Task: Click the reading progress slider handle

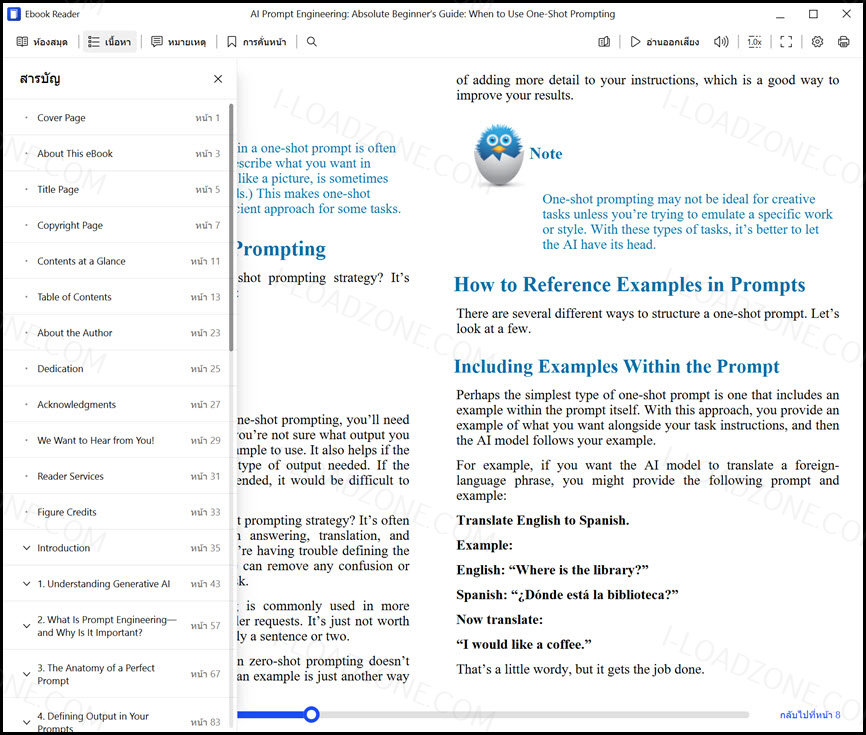Action: pos(311,715)
